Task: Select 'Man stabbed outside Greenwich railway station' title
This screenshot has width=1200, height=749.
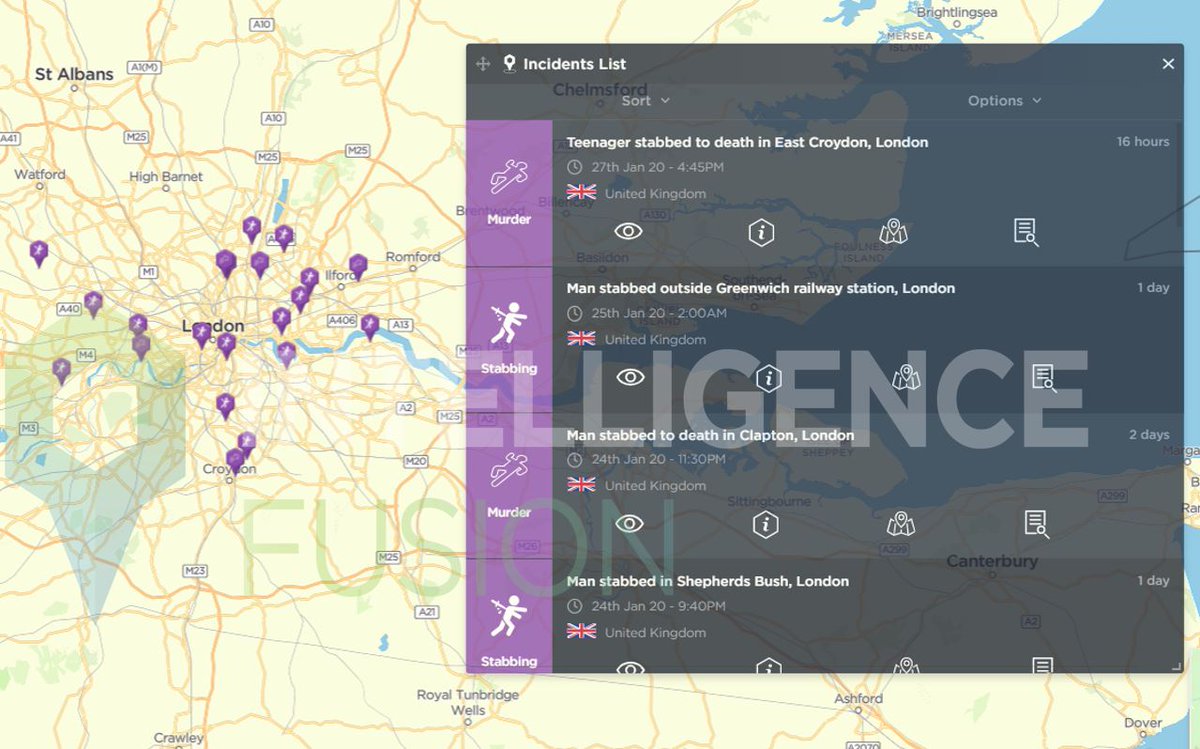Action: (761, 288)
